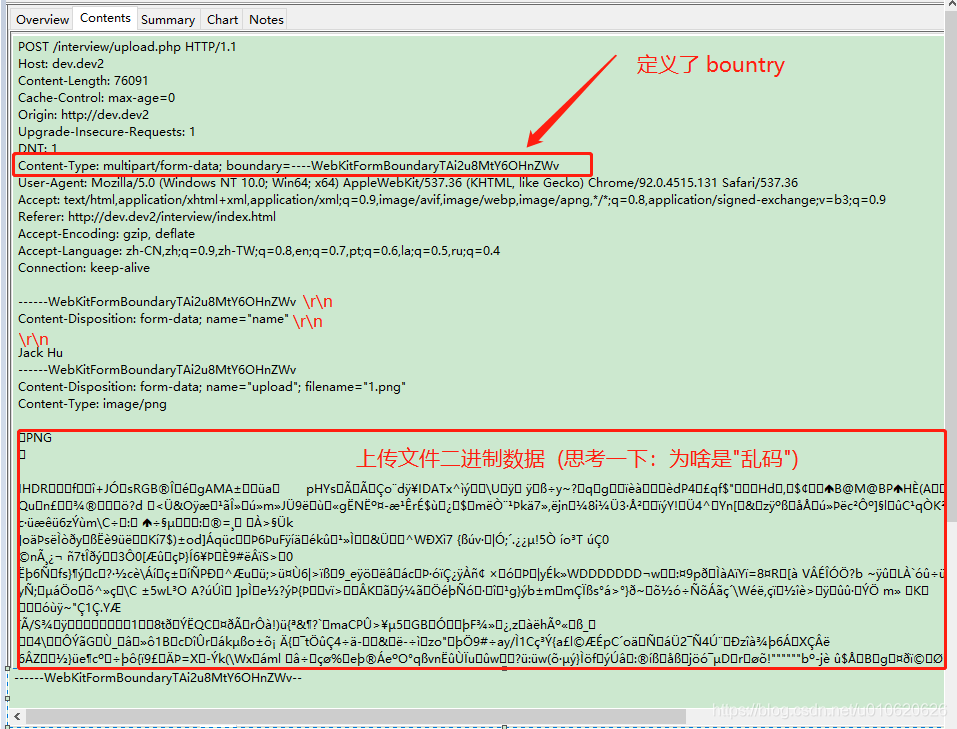This screenshot has width=957, height=729.
Task: Click the 'Origin: http://dev.dev2' line
Action: (84, 115)
